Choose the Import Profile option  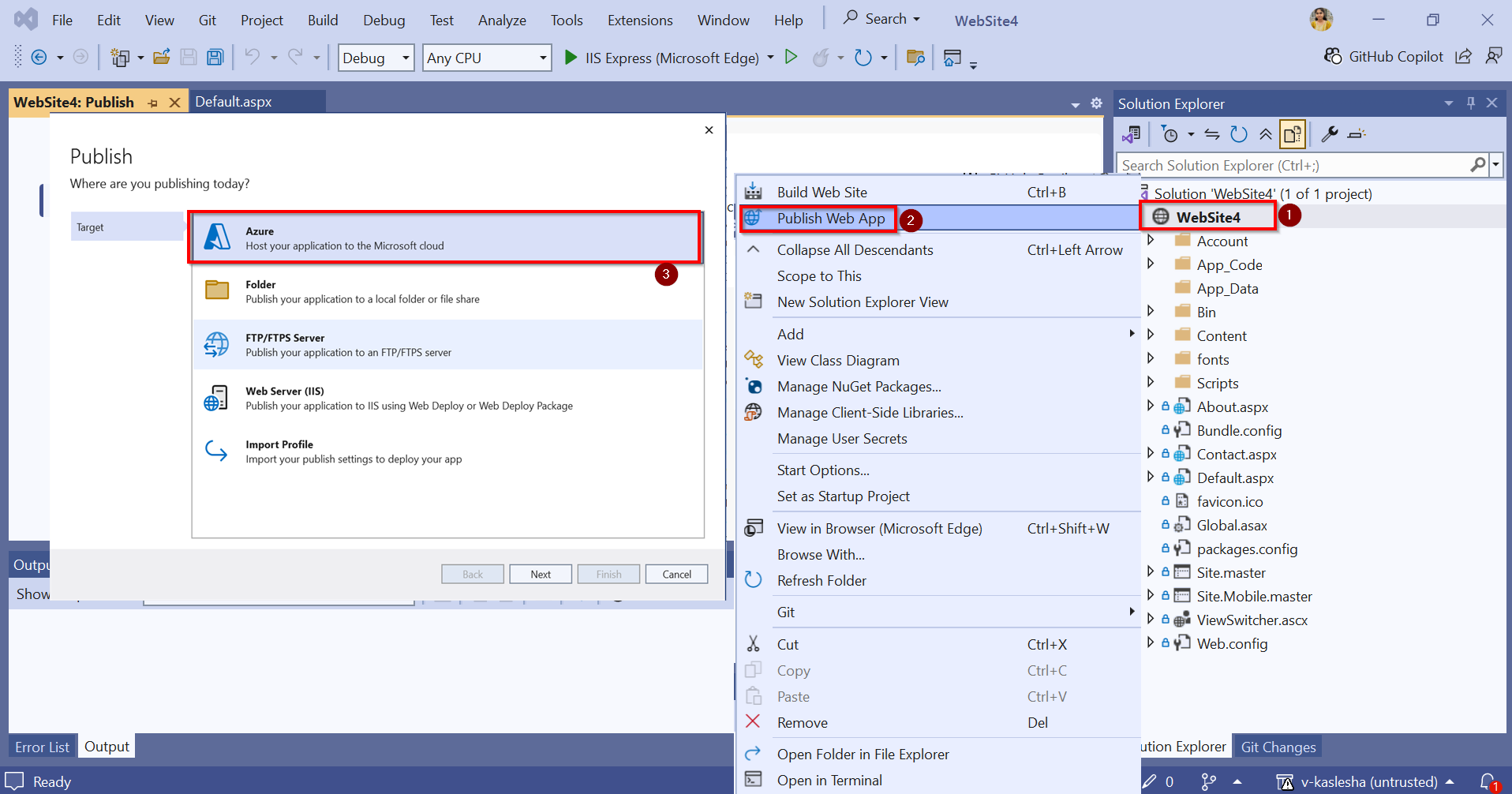(447, 451)
